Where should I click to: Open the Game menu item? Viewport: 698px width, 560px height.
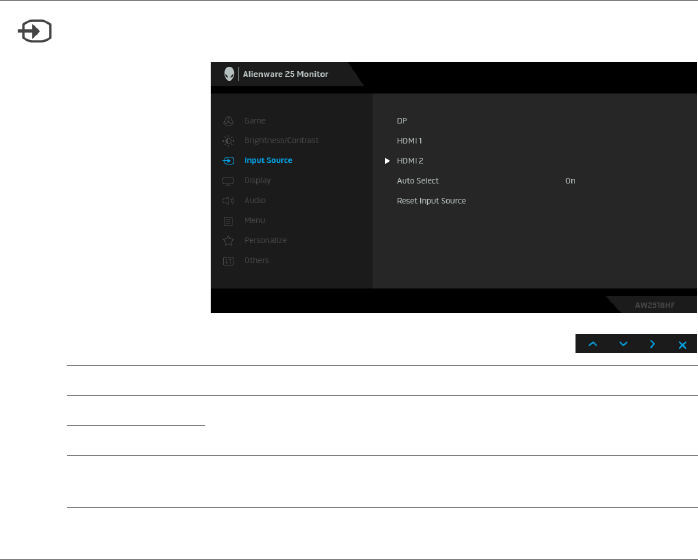click(255, 121)
